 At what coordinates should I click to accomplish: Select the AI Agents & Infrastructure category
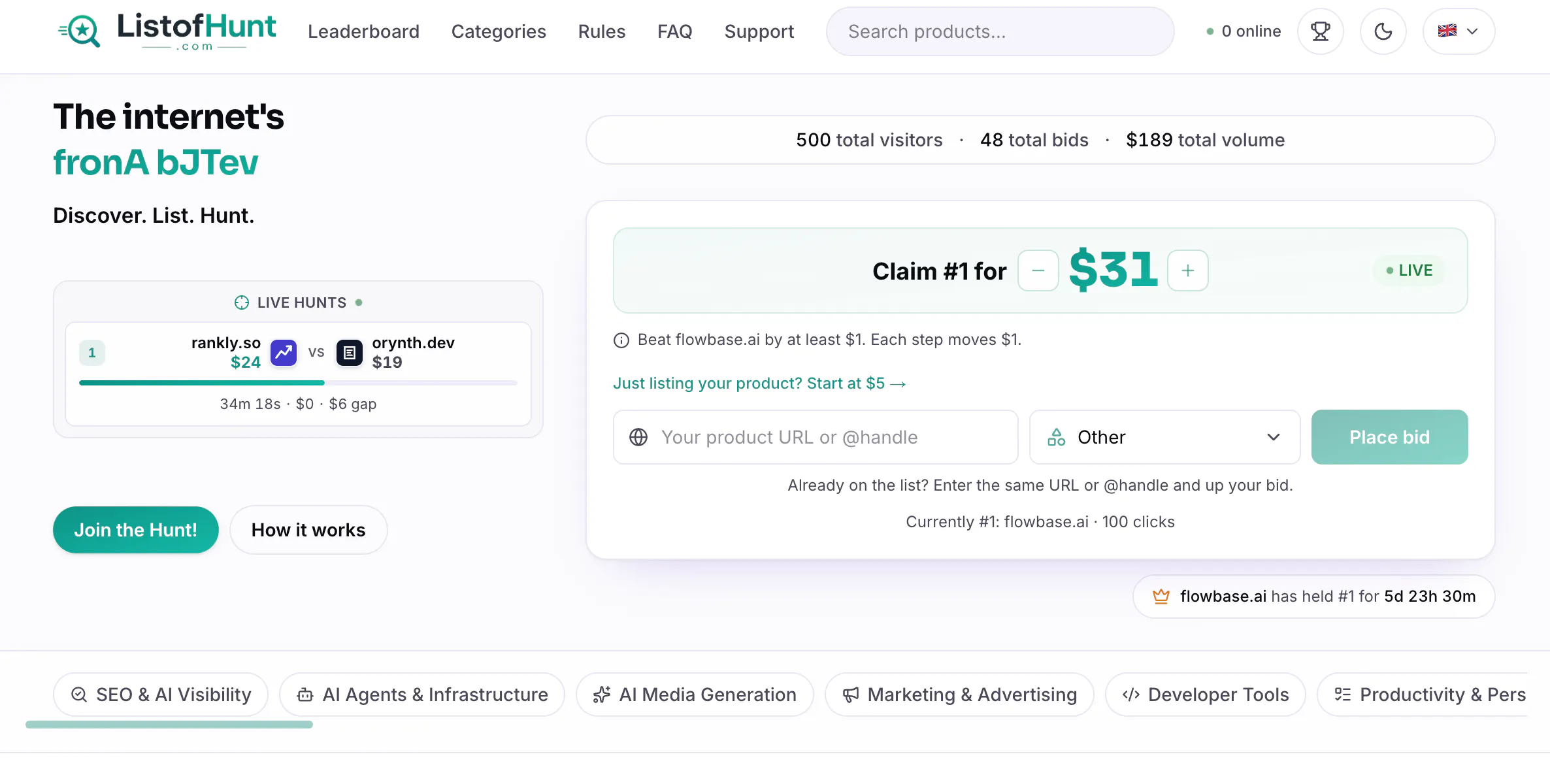tap(422, 694)
